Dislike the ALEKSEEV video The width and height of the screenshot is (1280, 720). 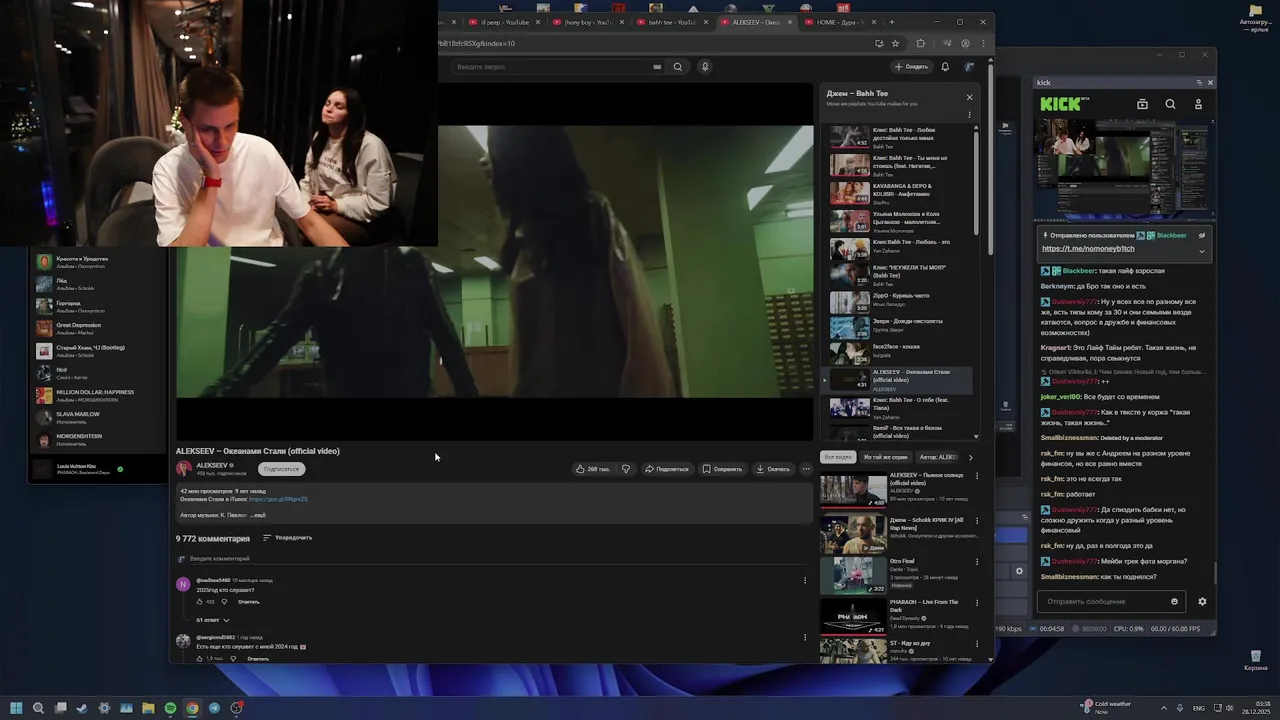click(626, 469)
